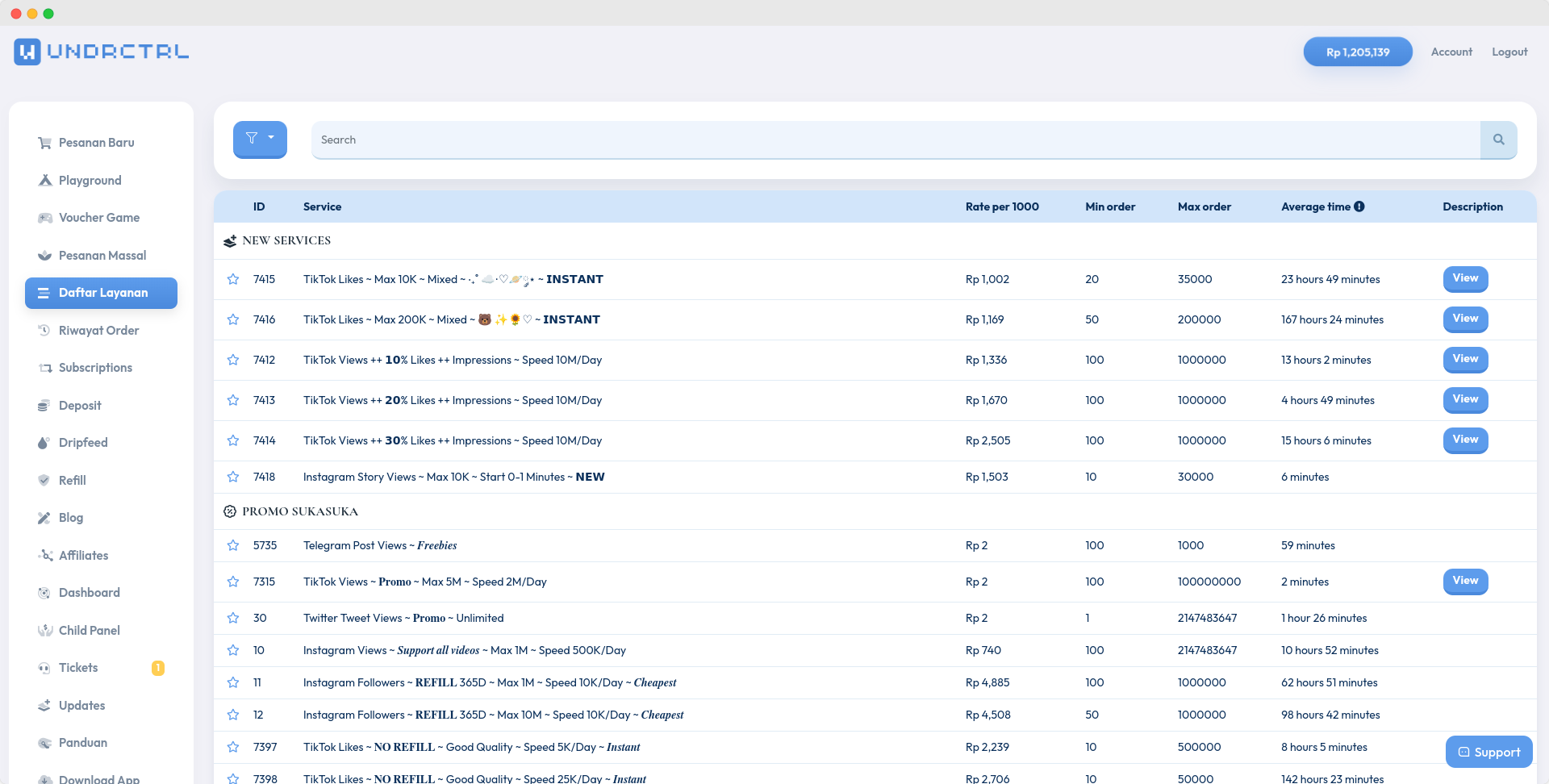Click the Rp 1,205,139 balance button

tap(1358, 51)
